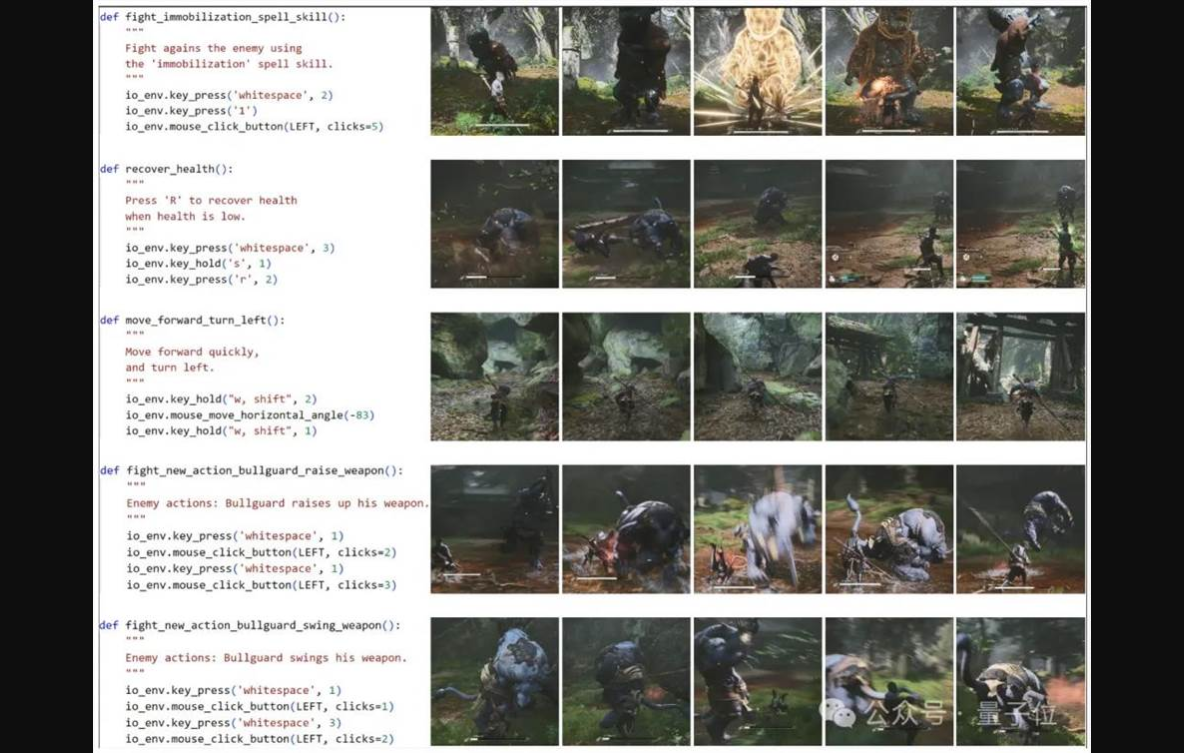This screenshot has height=753, width=1184.
Task: Click the key_press('whitespace', 2) line
Action: point(229,95)
